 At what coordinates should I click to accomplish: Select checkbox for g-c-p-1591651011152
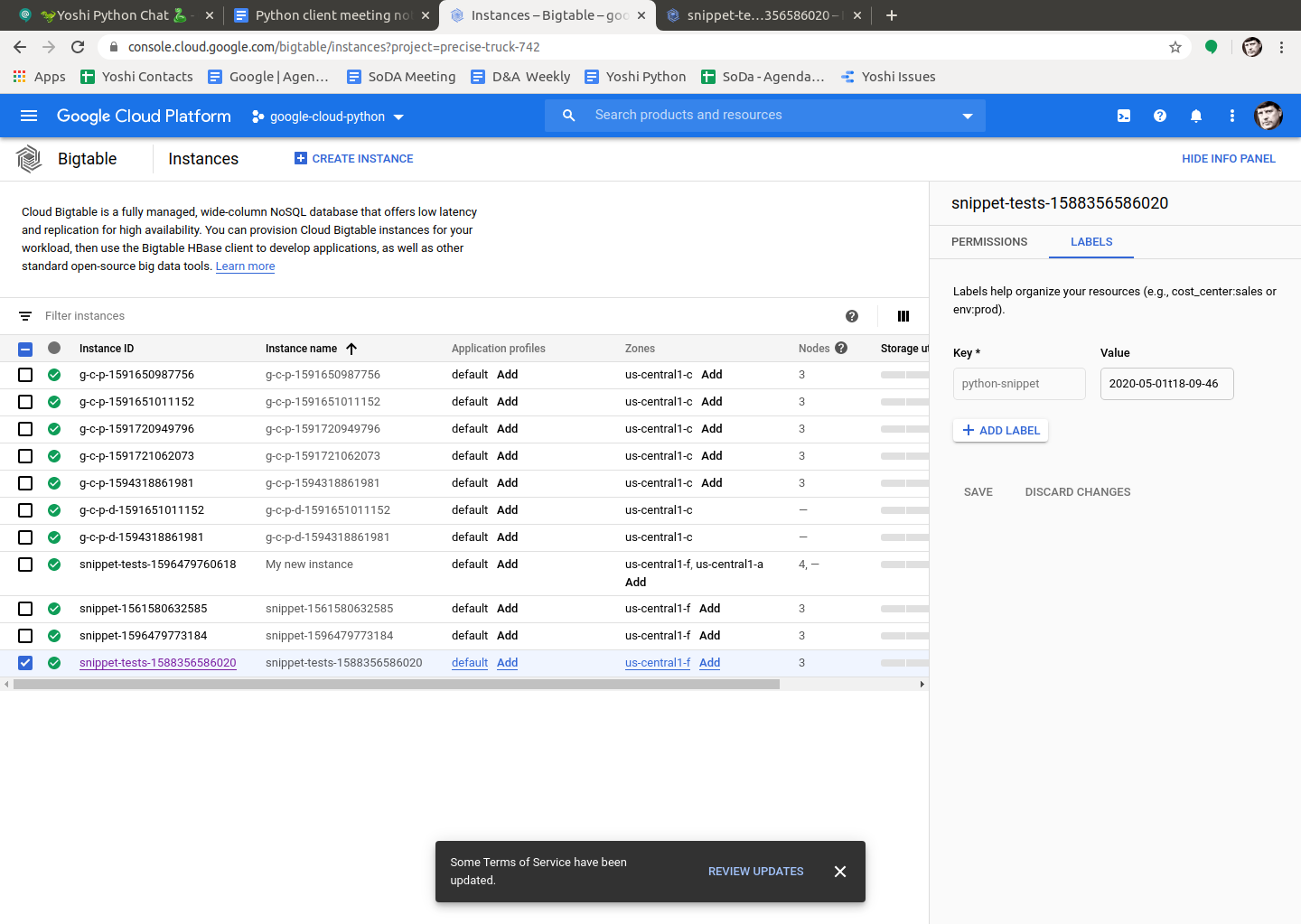tap(25, 402)
